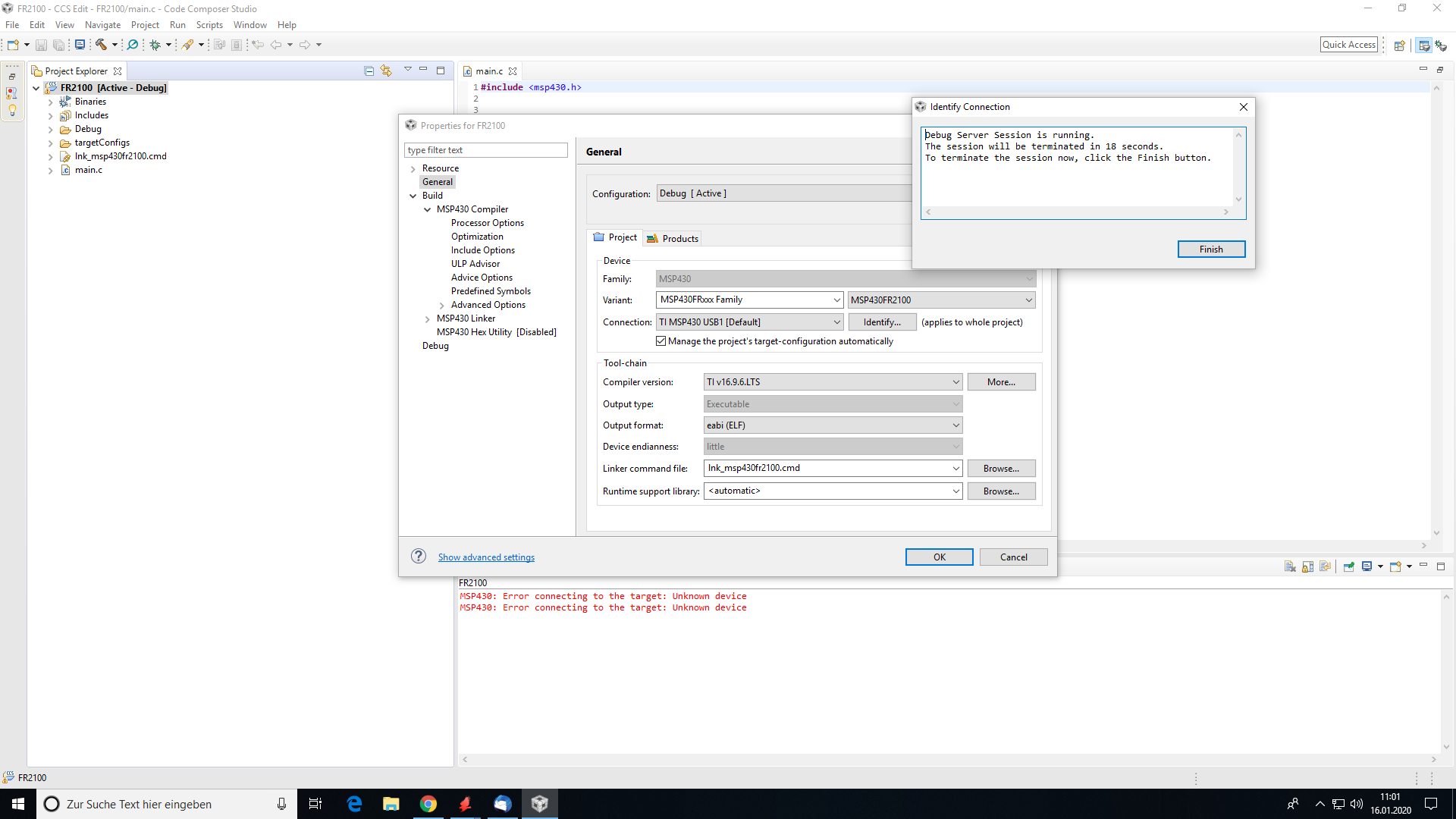Click the Finish button in Identify Connection
Viewport: 1456px width, 819px height.
[1211, 248]
